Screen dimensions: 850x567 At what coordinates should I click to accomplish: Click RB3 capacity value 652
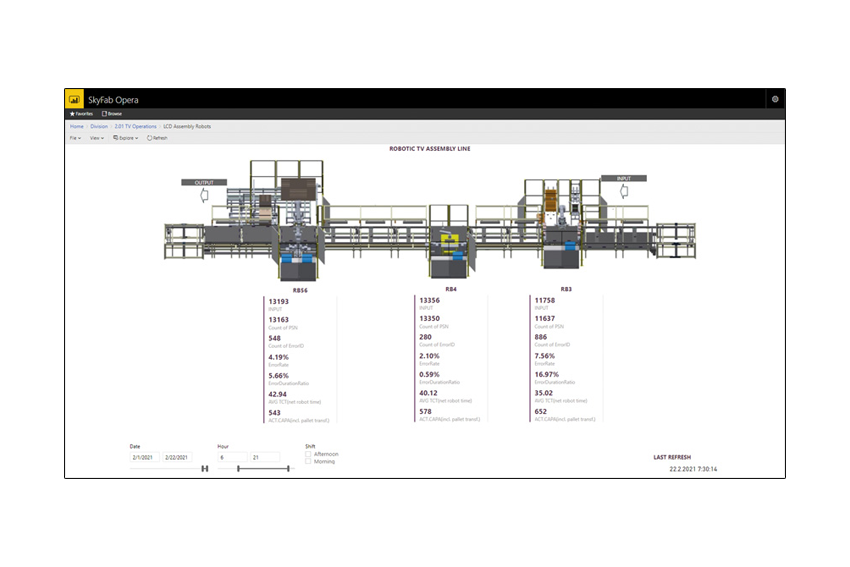[x=541, y=412]
